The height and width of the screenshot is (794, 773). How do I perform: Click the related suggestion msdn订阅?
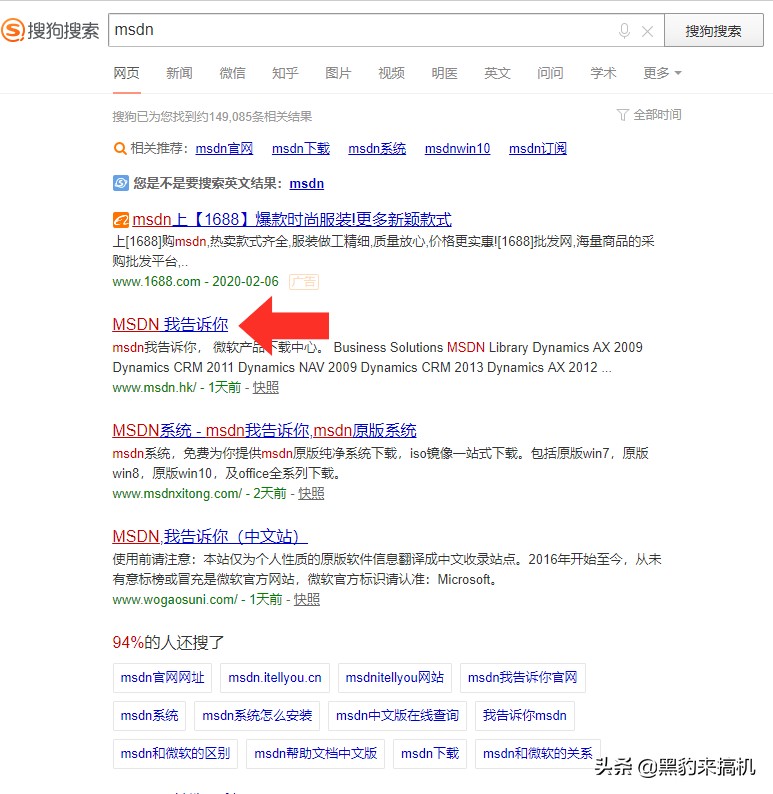coord(538,148)
